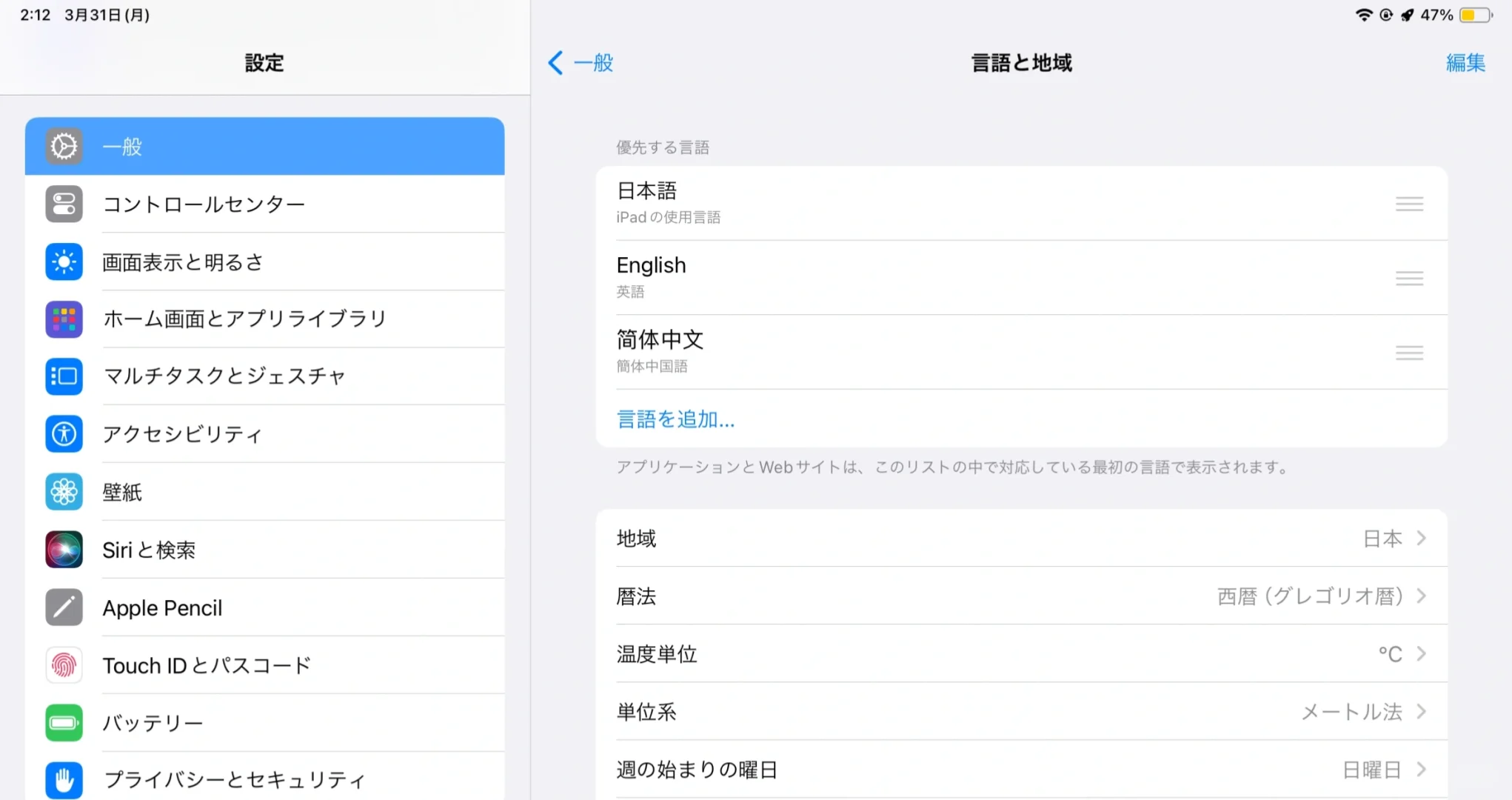Viewport: 1512px width, 800px height.
Task: Tap the iPad の使用言語 subtitle
Action: (x=668, y=217)
